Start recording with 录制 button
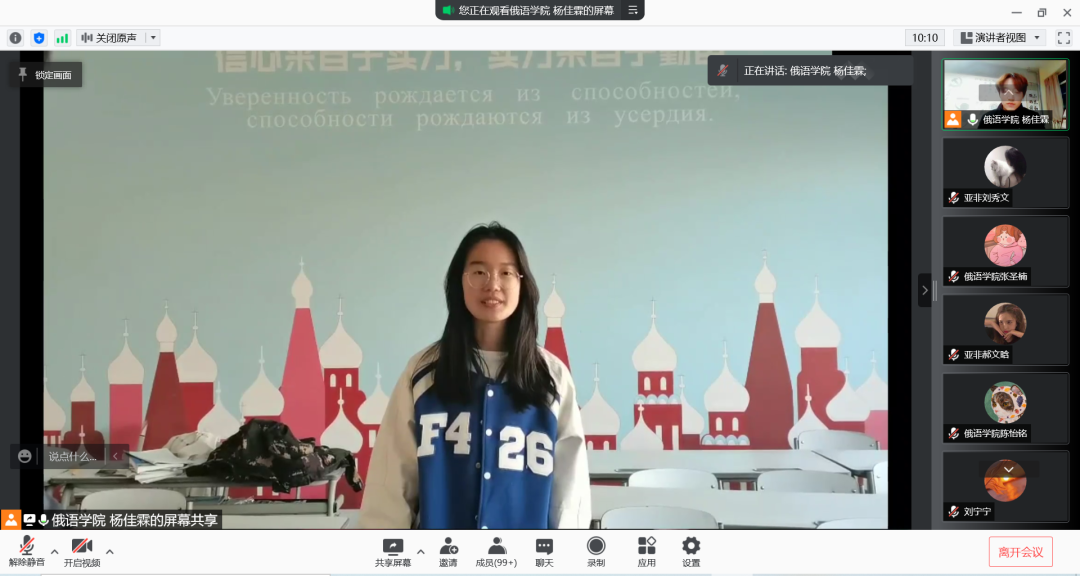Viewport: 1080px width, 576px height. click(x=596, y=551)
